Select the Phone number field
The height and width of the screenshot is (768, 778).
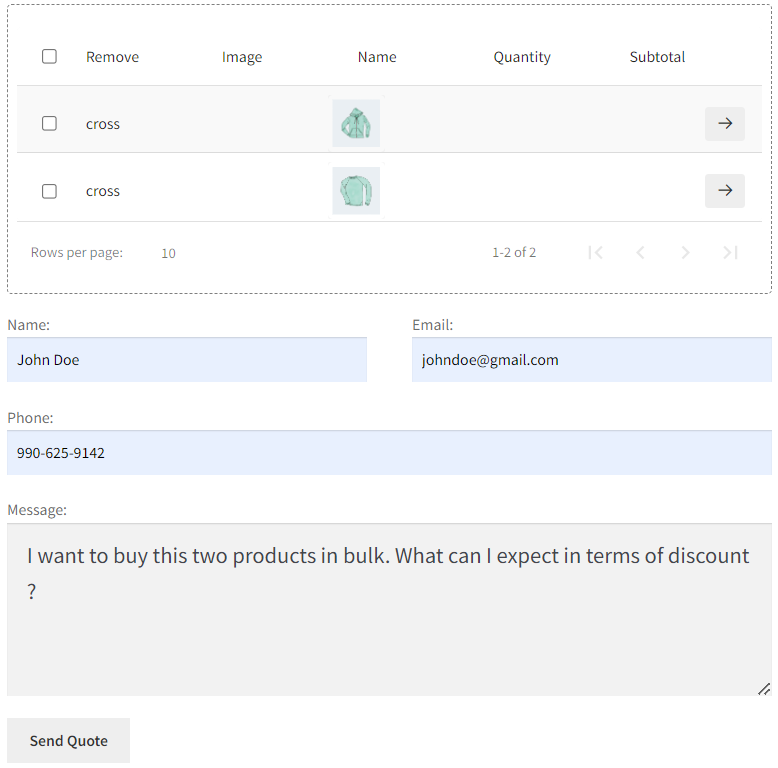389,453
